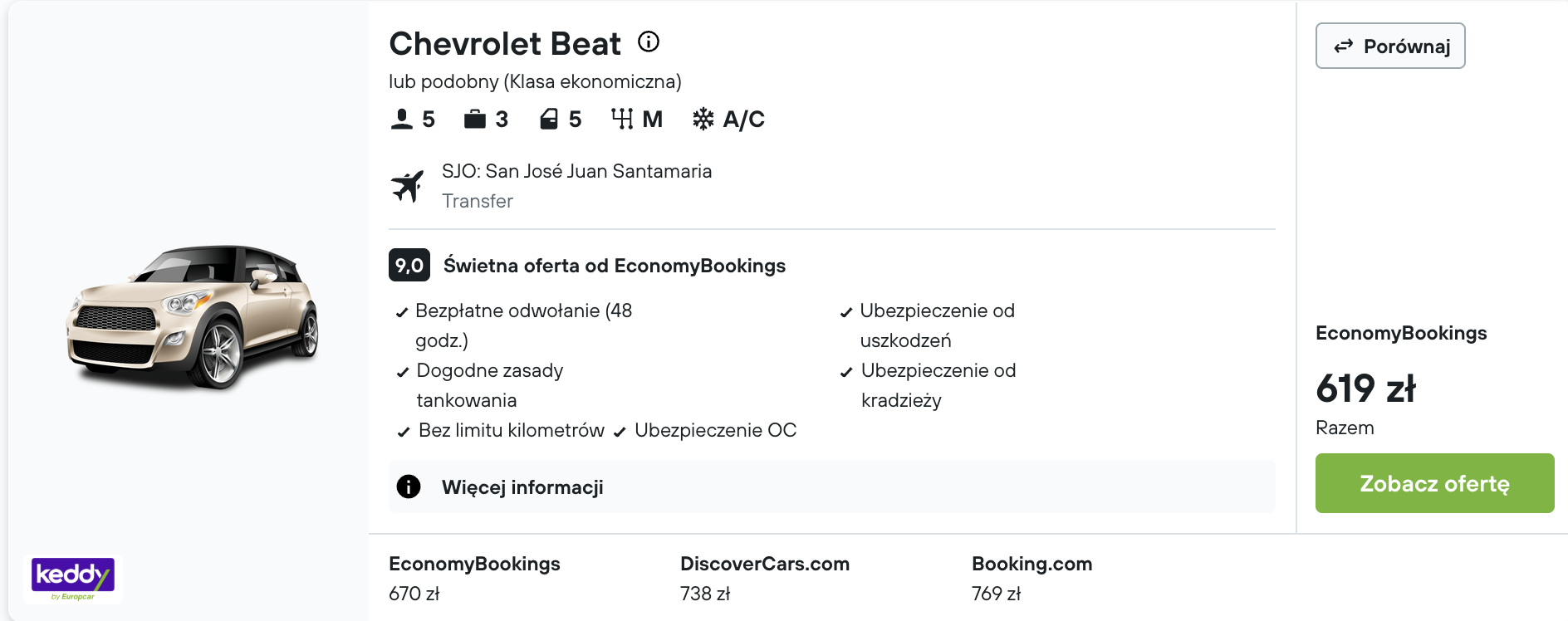Expand the Więcej informacji section

tap(832, 487)
